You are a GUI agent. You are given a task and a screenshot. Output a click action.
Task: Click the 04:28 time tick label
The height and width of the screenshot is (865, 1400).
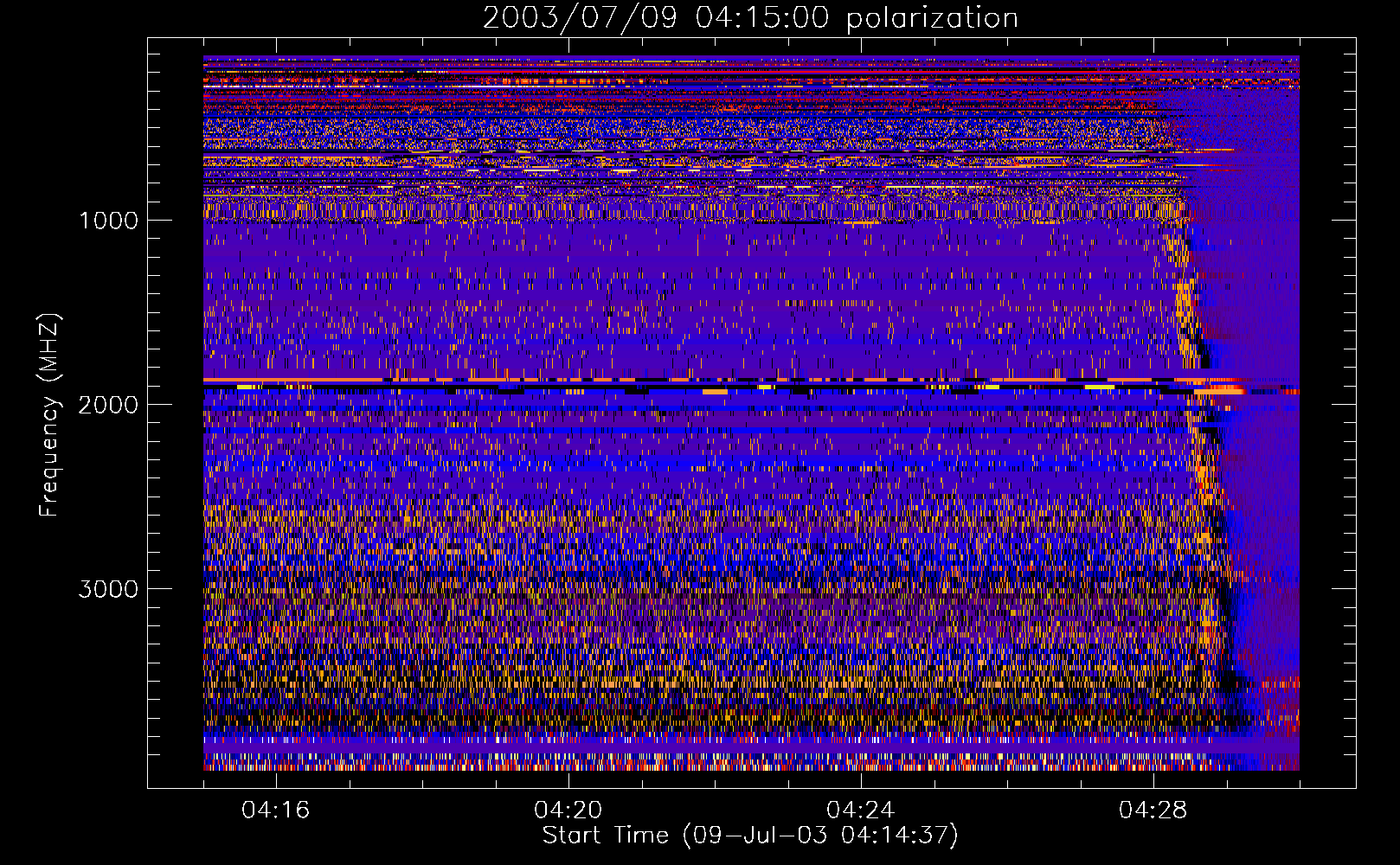(1153, 811)
